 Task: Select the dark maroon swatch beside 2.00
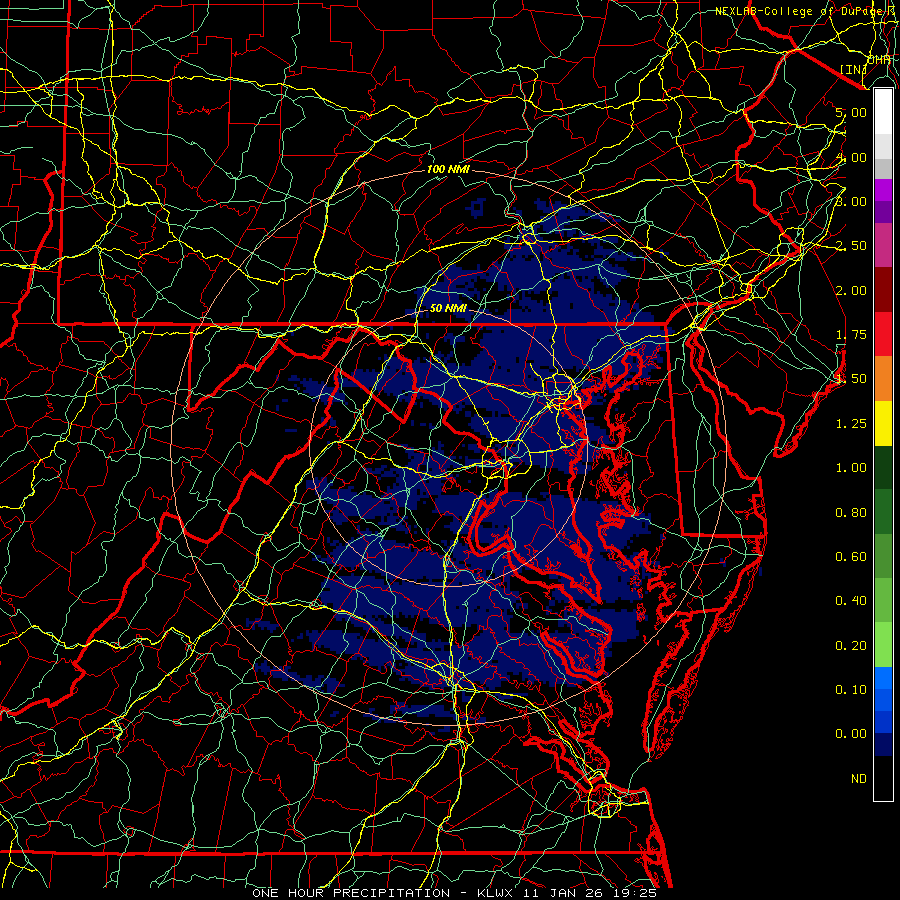[x=883, y=290]
